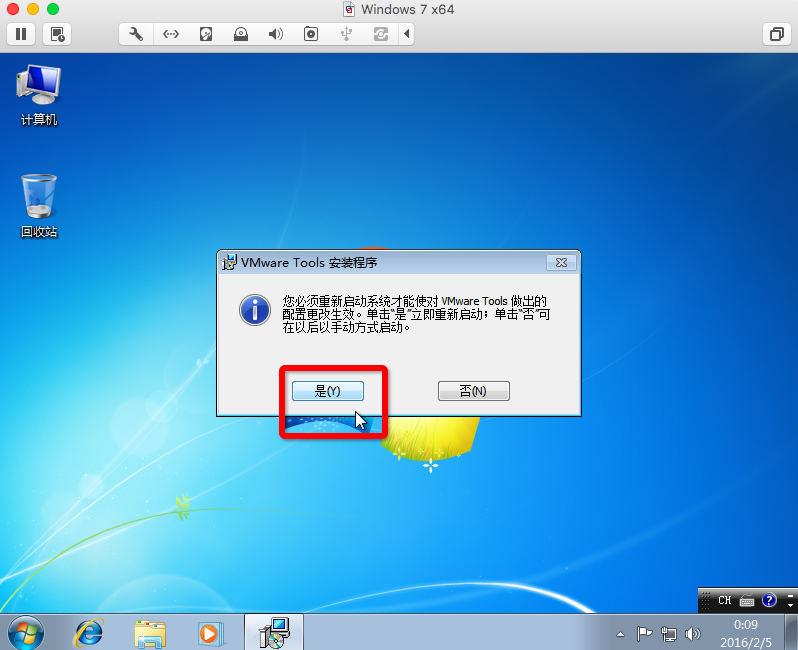Open Action Center flag icon

(644, 634)
